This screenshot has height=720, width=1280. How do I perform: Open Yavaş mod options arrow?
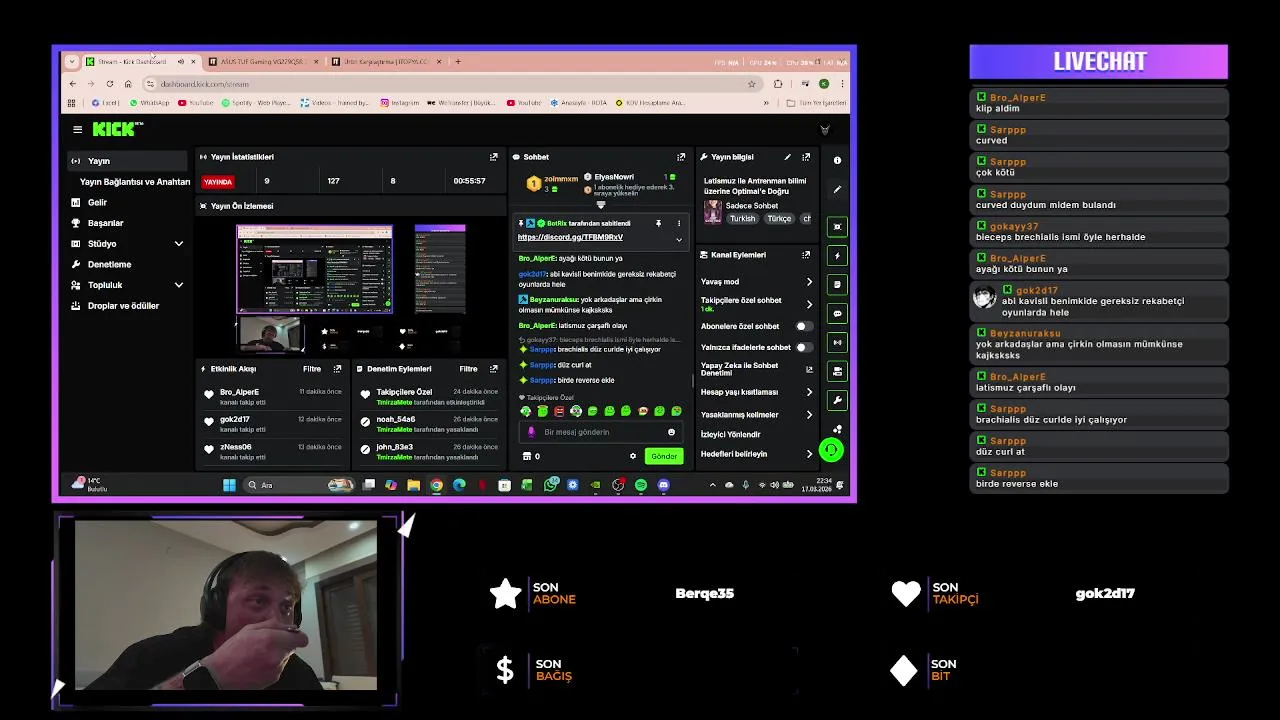pos(809,282)
